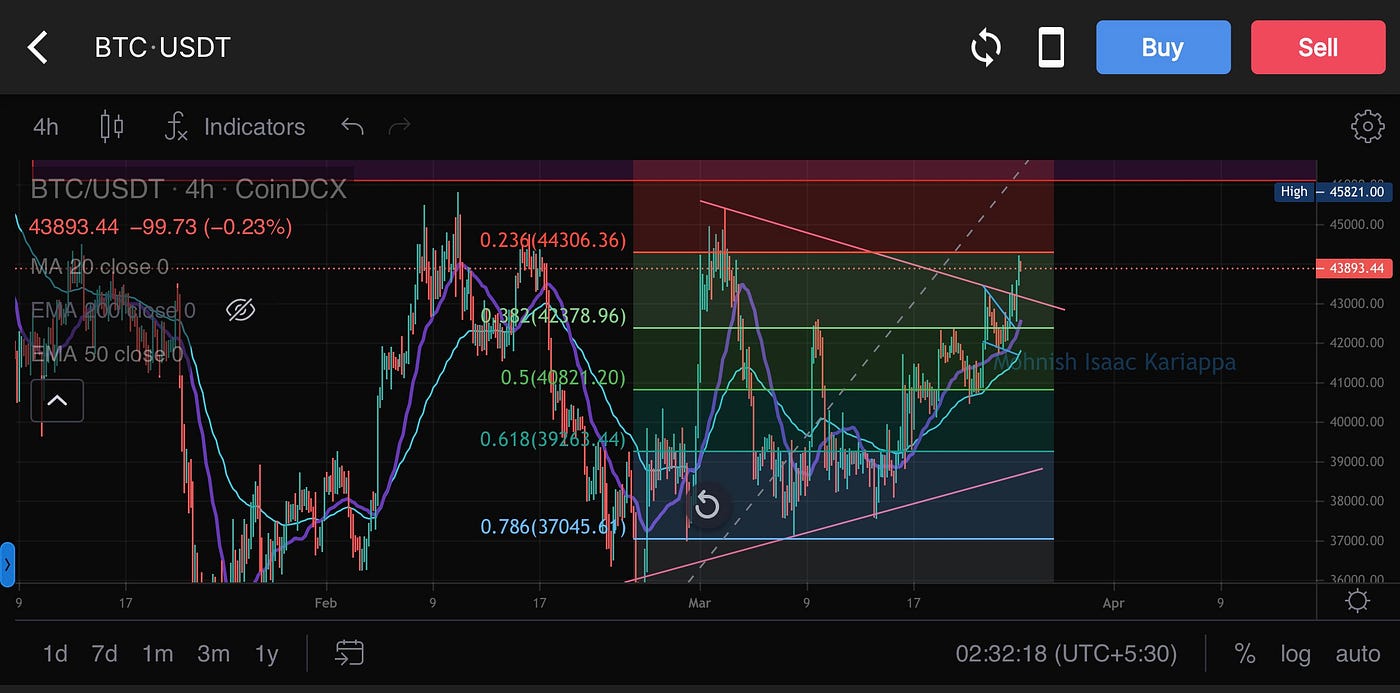Select the EMA 50 close 0 indicator label
The image size is (1400, 693).
[x=107, y=354]
